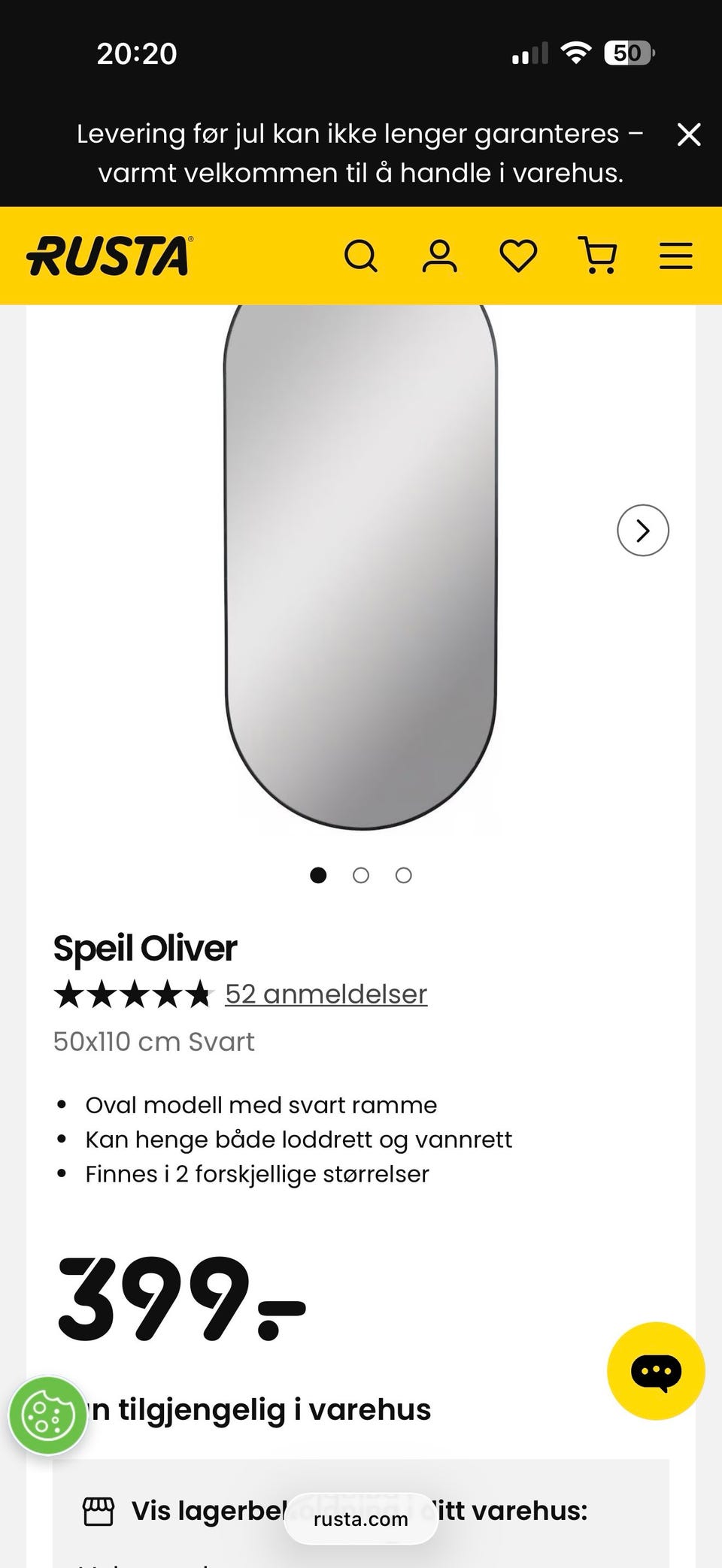Select the third carousel dot
The height and width of the screenshot is (1568, 722).
click(x=404, y=875)
